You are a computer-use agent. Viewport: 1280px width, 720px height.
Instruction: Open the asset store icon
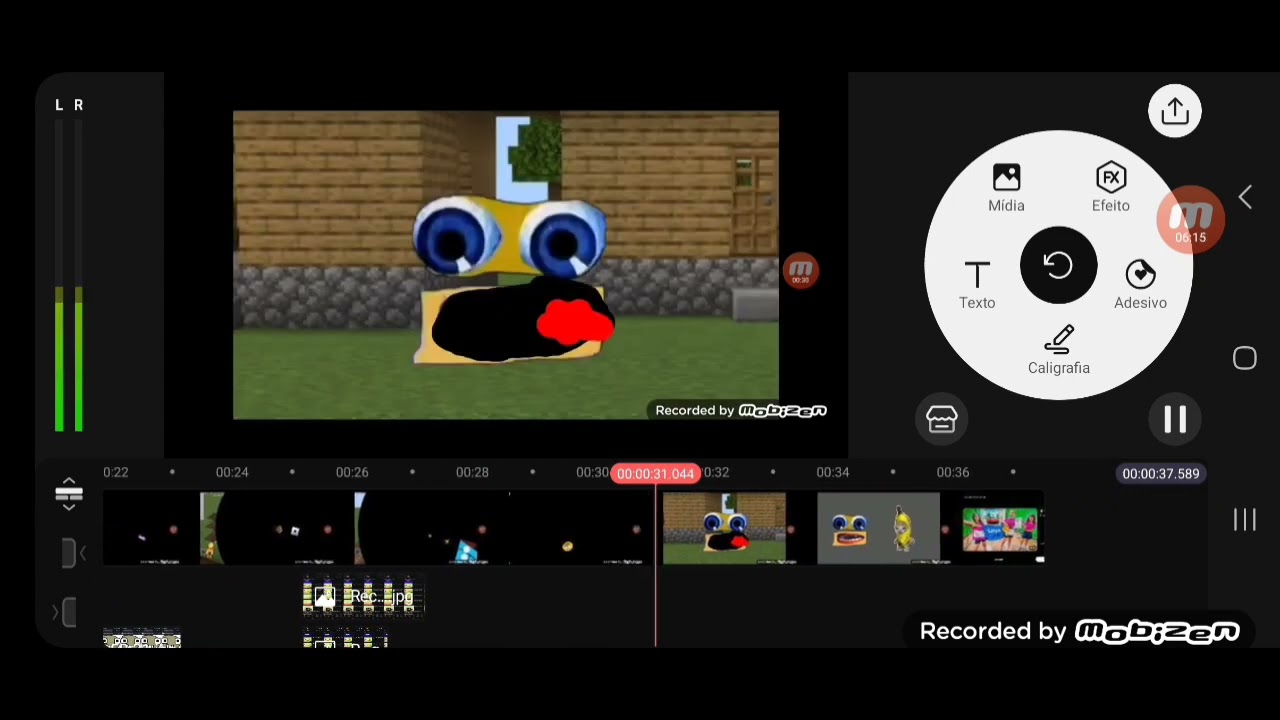941,420
